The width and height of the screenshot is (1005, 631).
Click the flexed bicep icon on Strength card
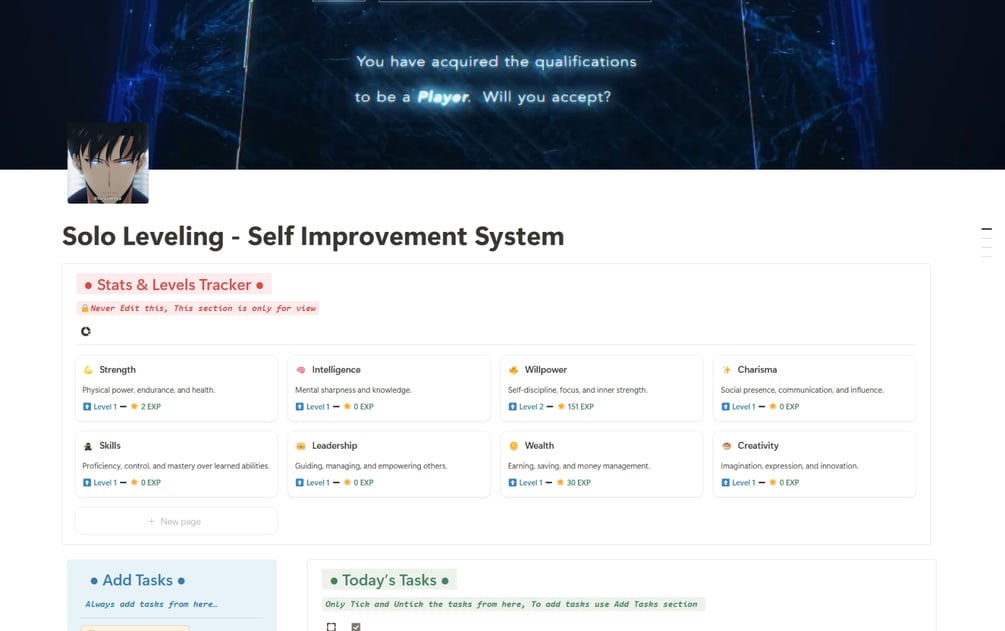coord(88,370)
